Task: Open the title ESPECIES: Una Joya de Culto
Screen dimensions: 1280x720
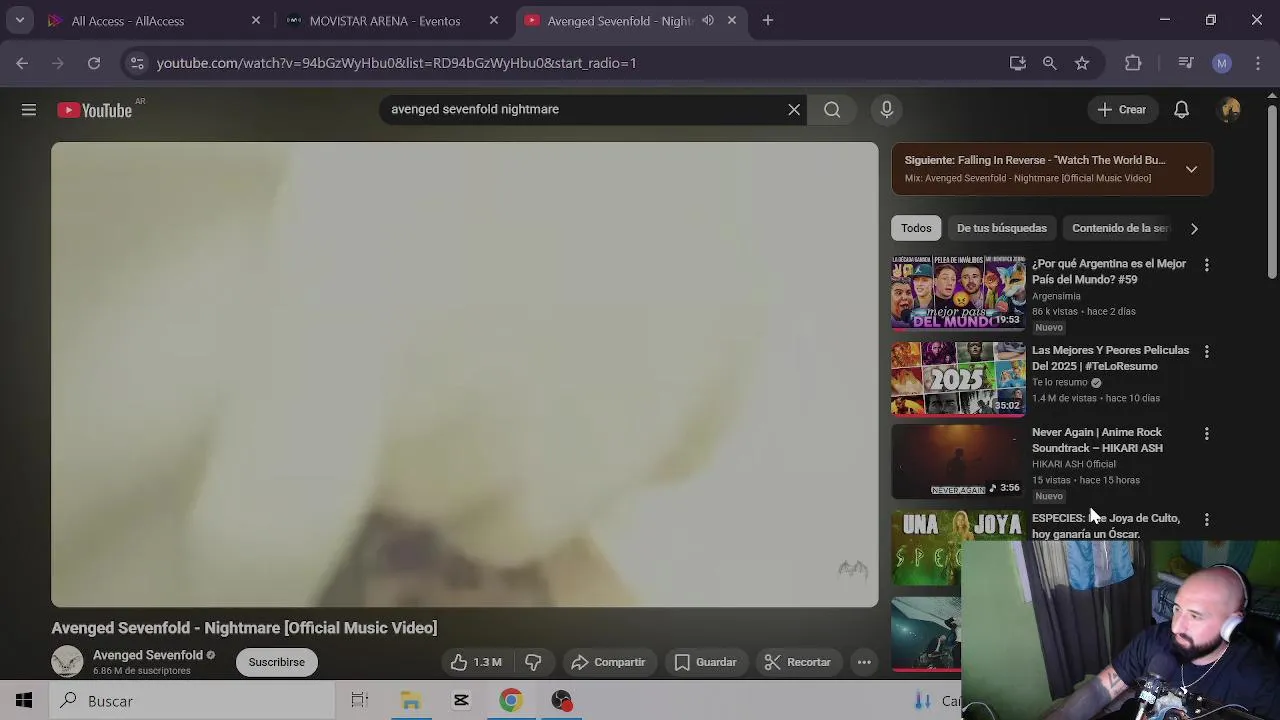Action: point(1106,526)
